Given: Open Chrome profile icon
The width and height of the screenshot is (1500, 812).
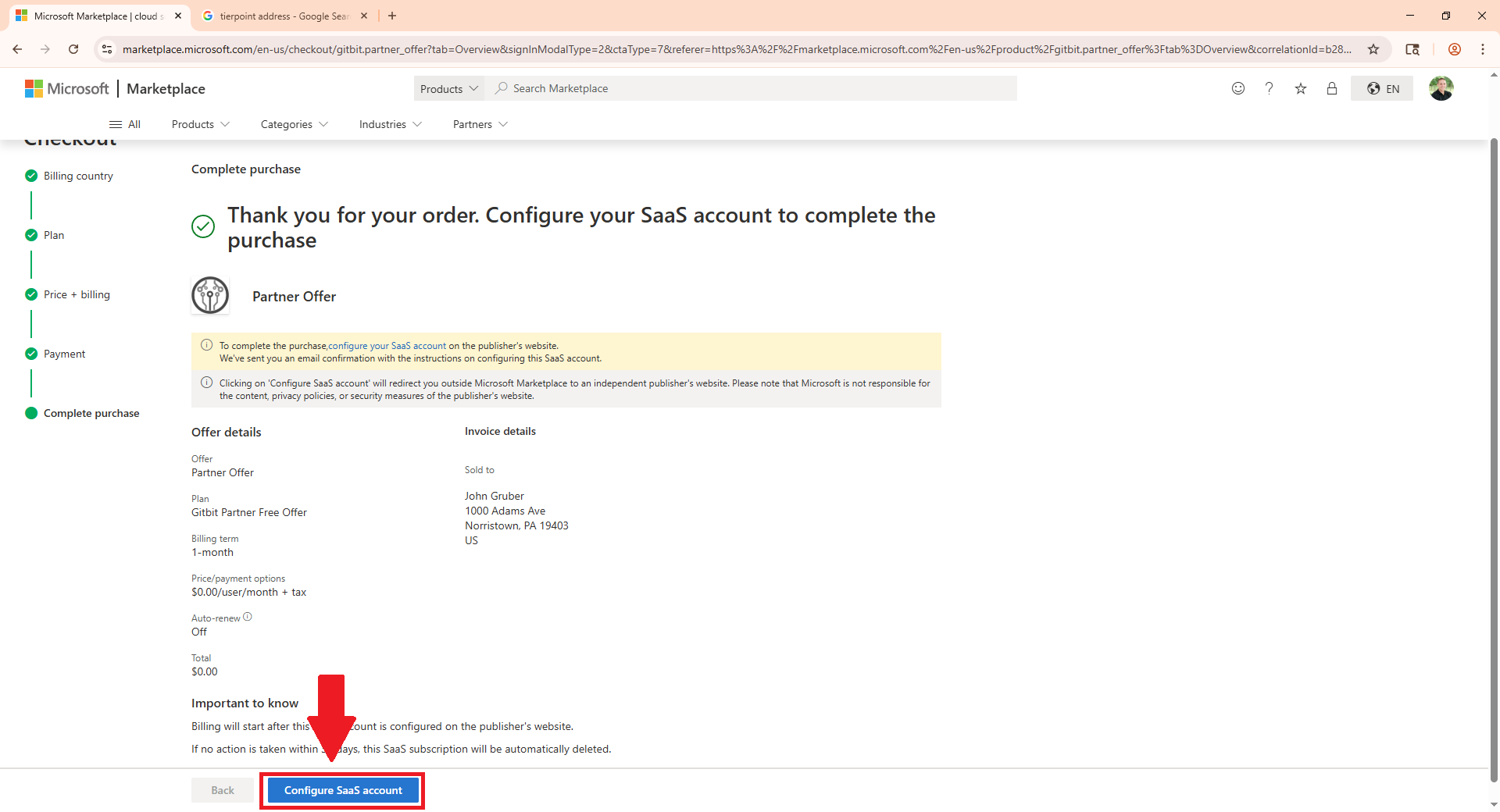Looking at the screenshot, I should click(x=1455, y=49).
